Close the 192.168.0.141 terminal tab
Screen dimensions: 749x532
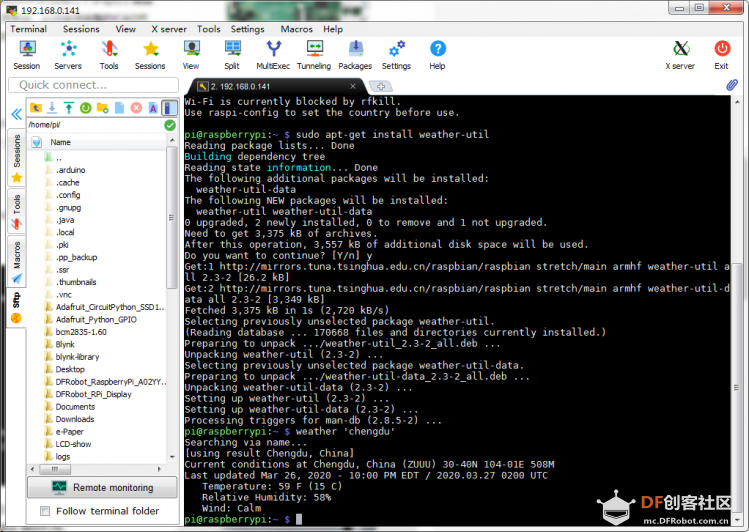[353, 86]
